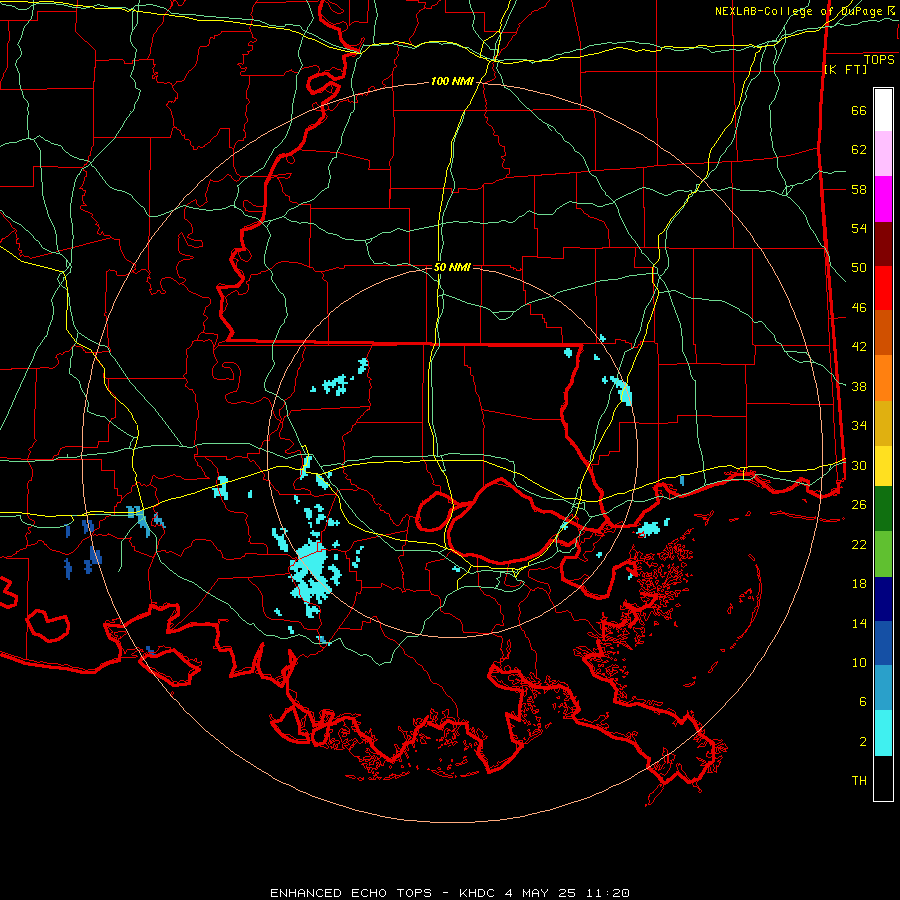Click the "KHDC" radar site identifier
Image resolution: width=900 pixels, height=900 pixels.
click(479, 893)
